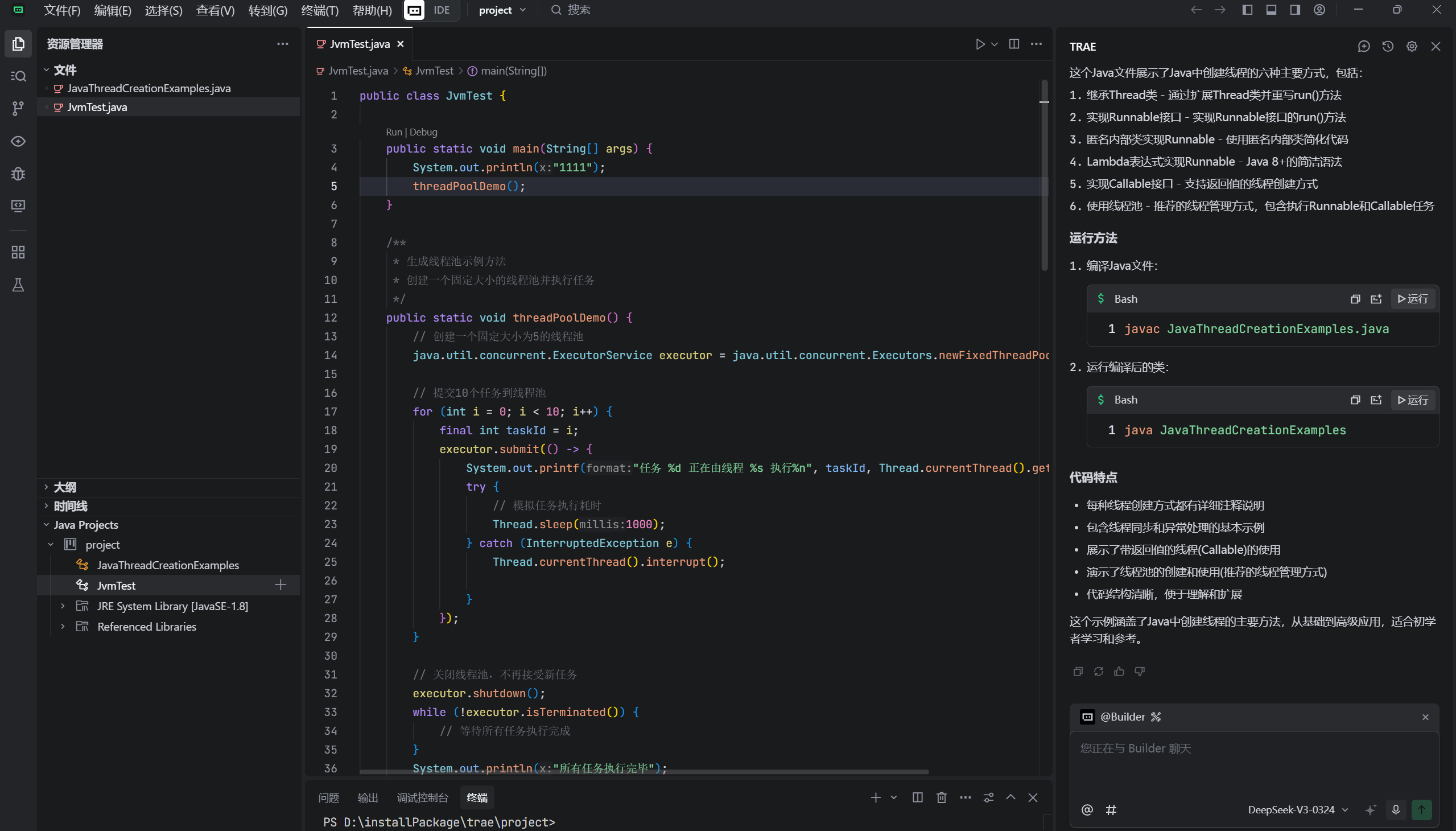The height and width of the screenshot is (831, 1456).
Task: Open chat history in TRAE panel
Action: coord(1388,46)
